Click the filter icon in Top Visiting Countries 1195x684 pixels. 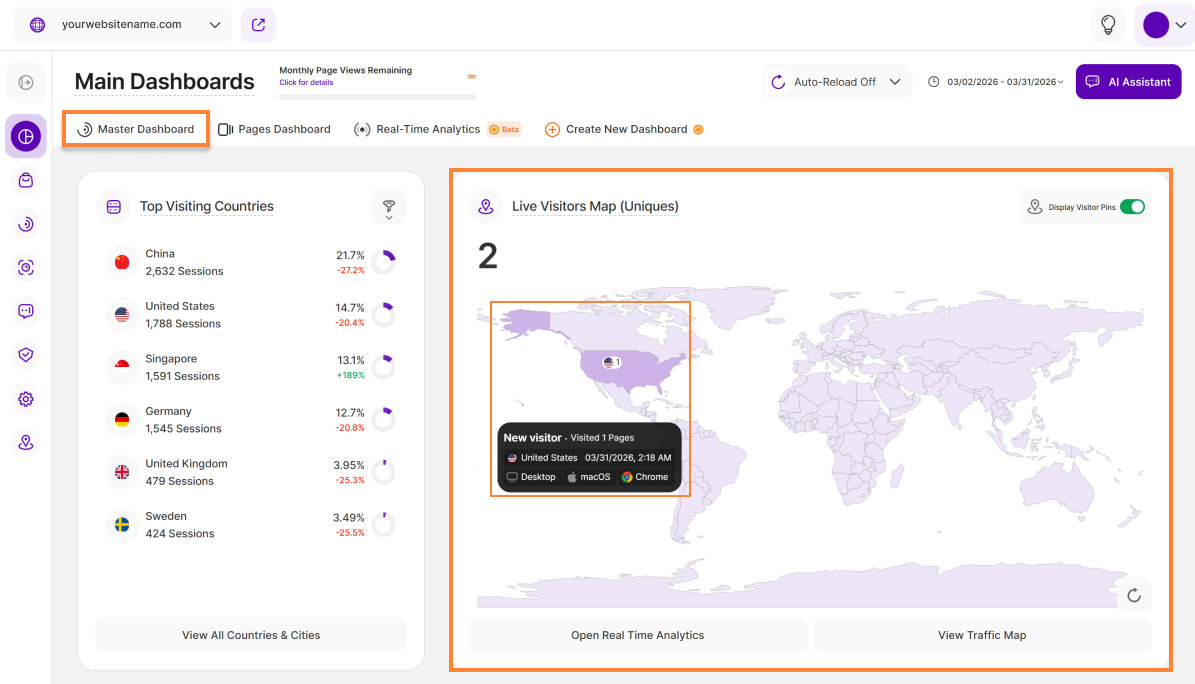[389, 207]
